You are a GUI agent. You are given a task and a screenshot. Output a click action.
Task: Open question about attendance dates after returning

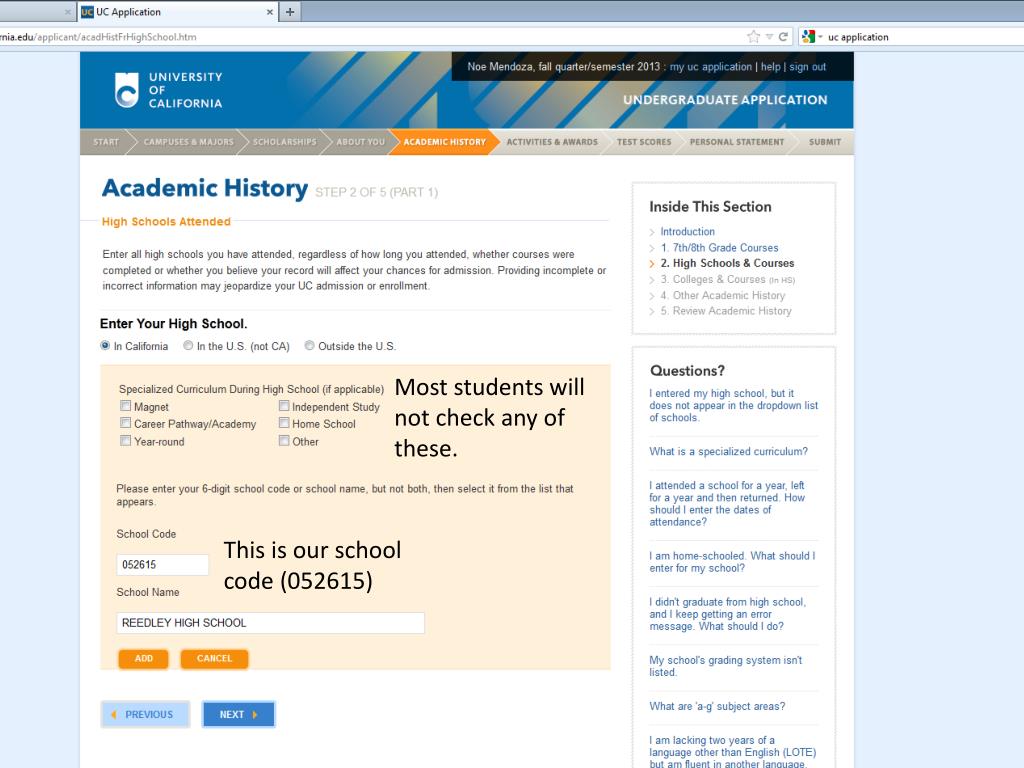point(727,504)
